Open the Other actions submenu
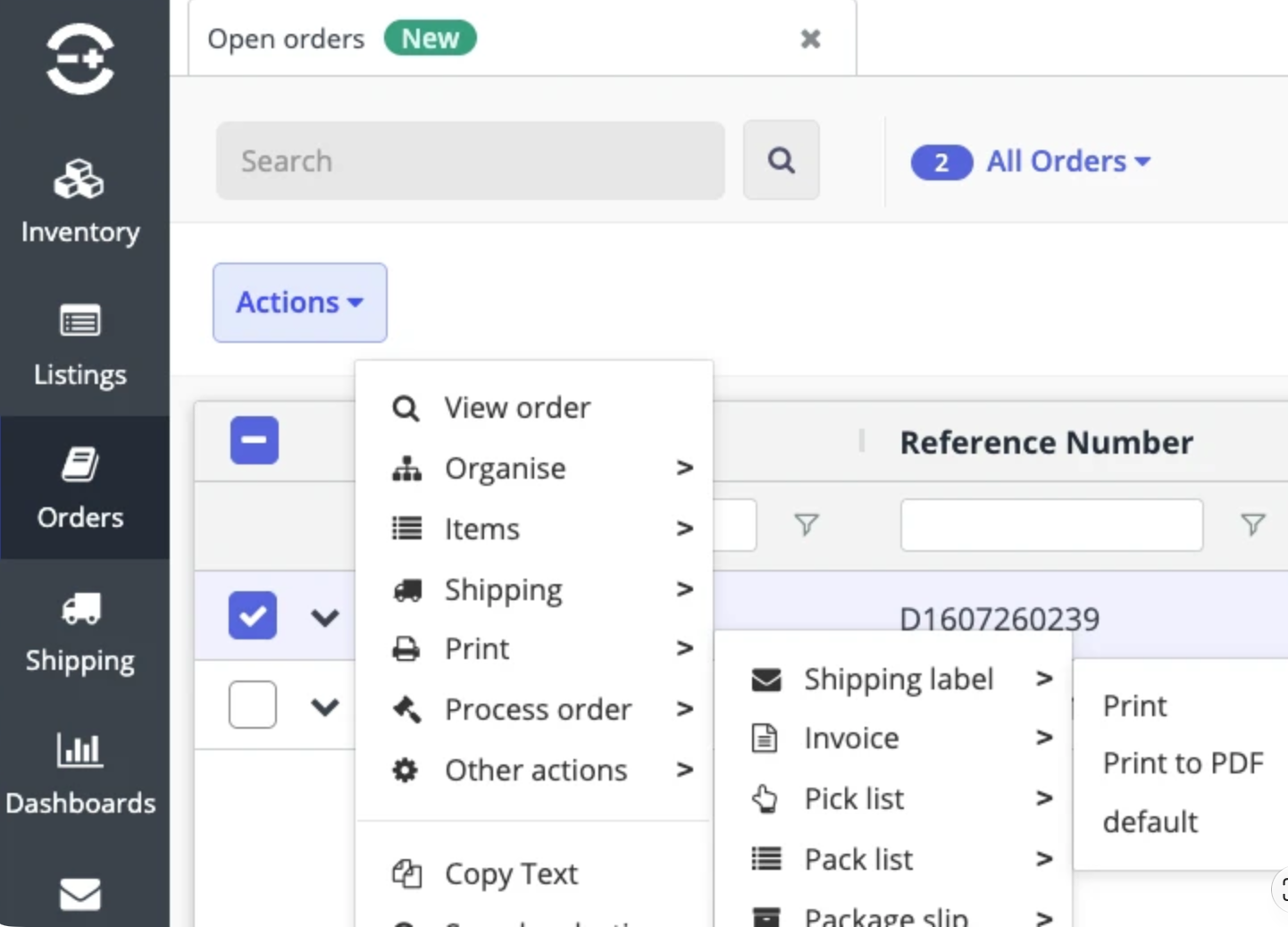This screenshot has width=1288, height=927. 534,770
